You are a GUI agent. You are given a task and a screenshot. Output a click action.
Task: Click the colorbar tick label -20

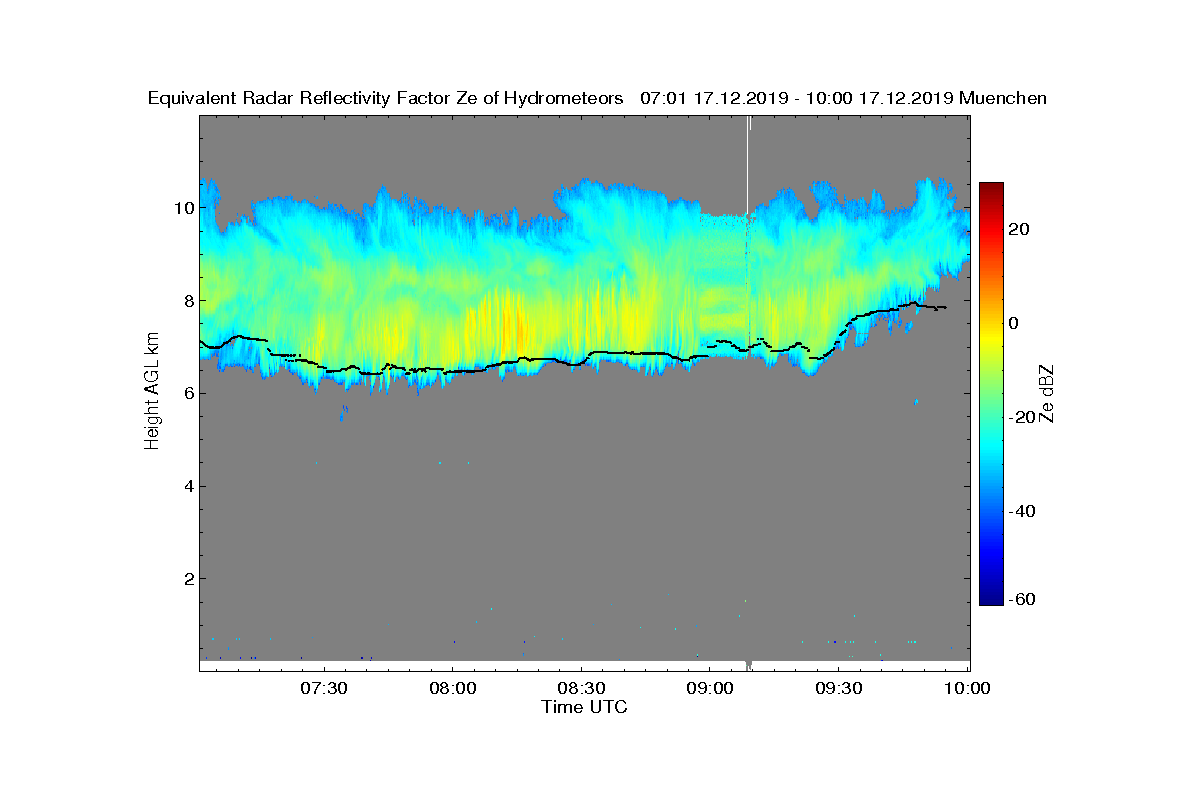pos(1022,417)
